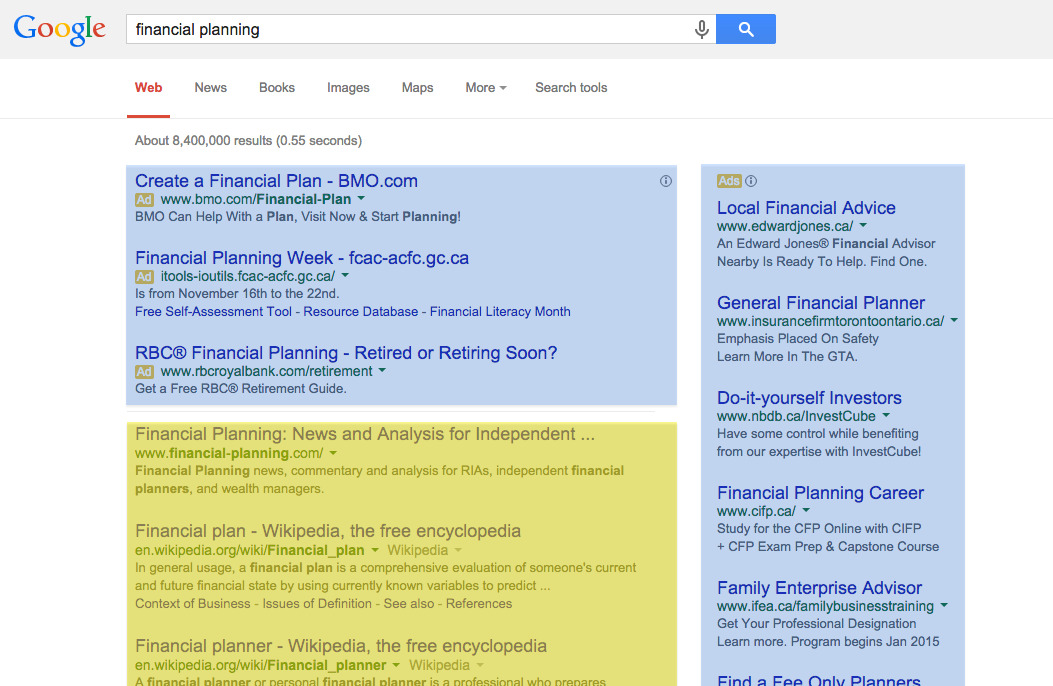The width and height of the screenshot is (1053, 686).
Task: Expand arrow beside www.financial-planning.com/
Action: click(x=333, y=453)
